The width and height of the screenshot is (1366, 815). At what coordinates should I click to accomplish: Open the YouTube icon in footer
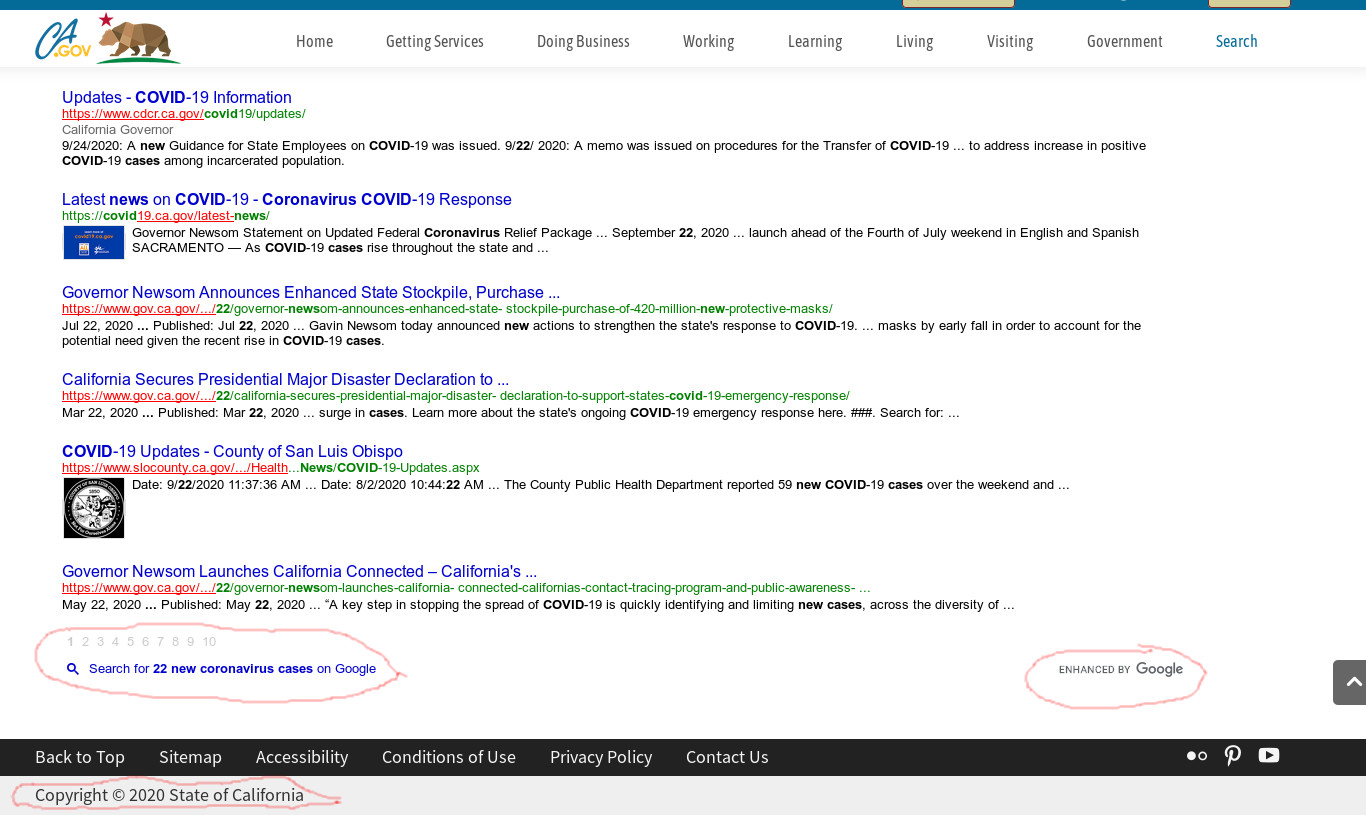click(1269, 755)
